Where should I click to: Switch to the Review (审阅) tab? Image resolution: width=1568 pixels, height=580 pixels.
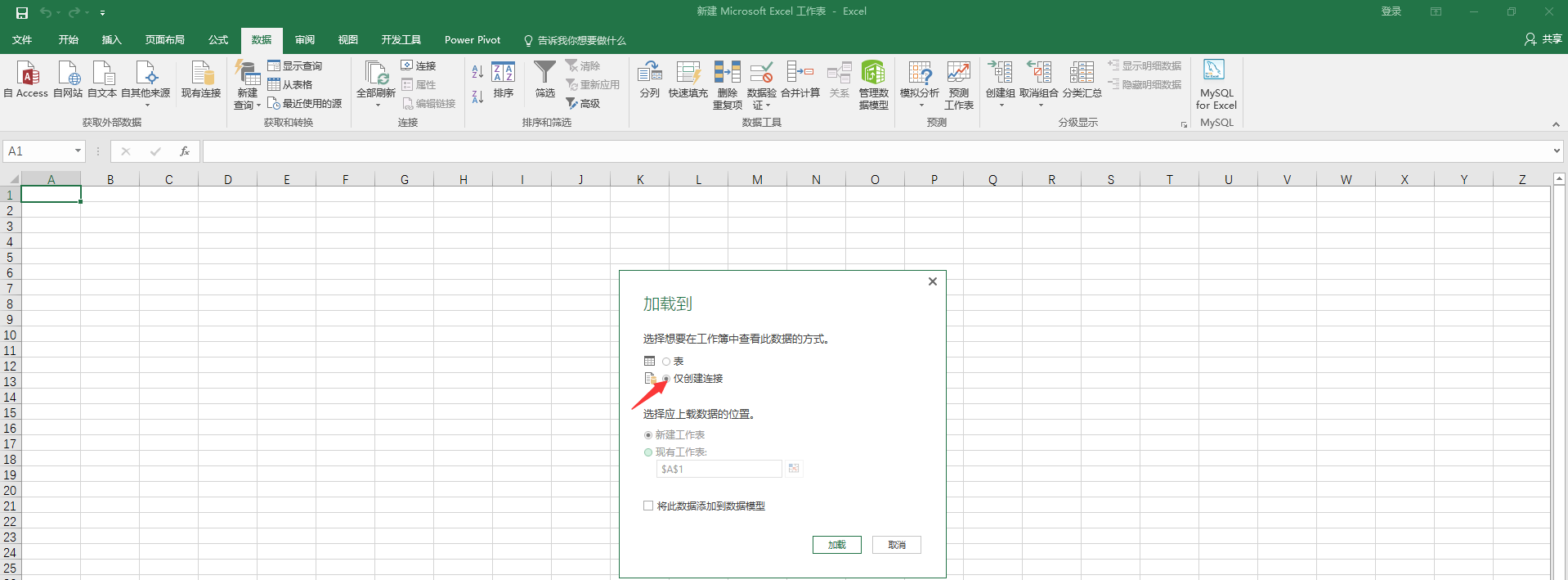[x=305, y=40]
